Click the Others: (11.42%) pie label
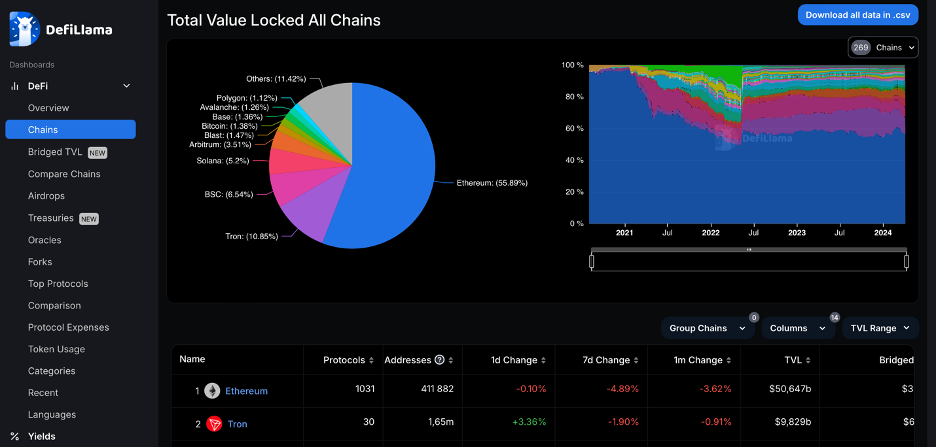This screenshot has height=448, width=936. point(276,79)
